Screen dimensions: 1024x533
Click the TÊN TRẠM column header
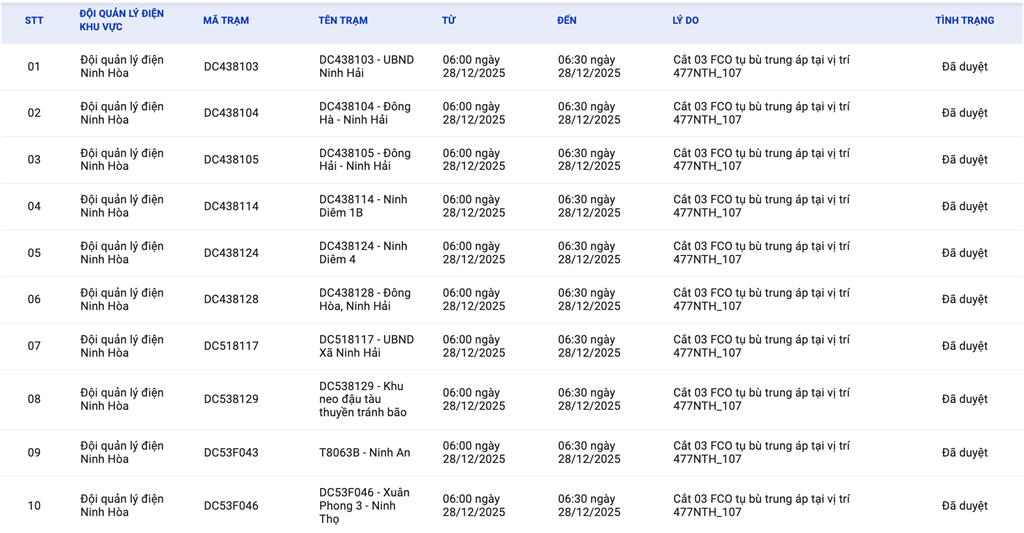[x=343, y=20]
